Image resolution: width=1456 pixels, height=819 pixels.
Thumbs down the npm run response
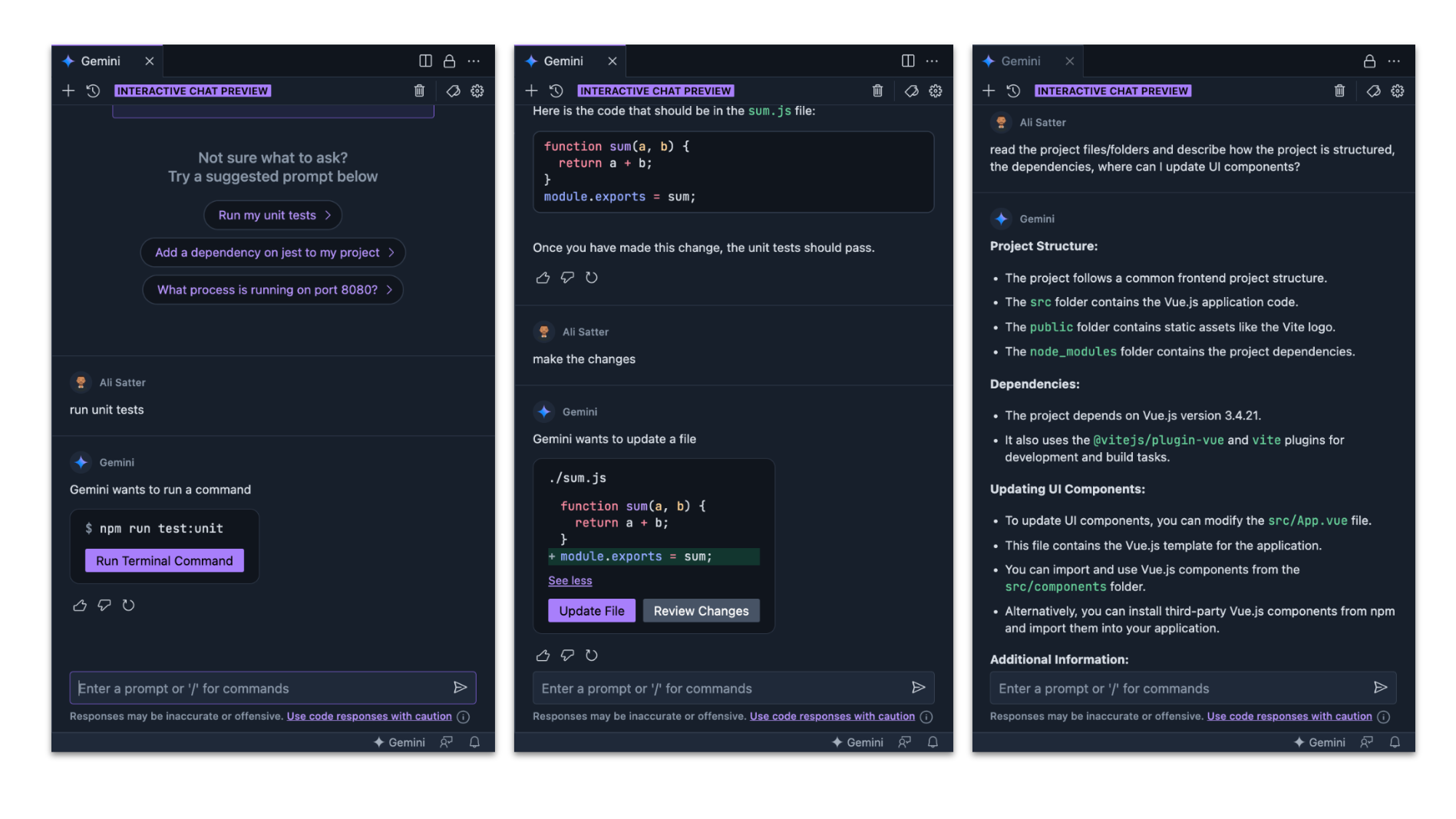point(104,606)
